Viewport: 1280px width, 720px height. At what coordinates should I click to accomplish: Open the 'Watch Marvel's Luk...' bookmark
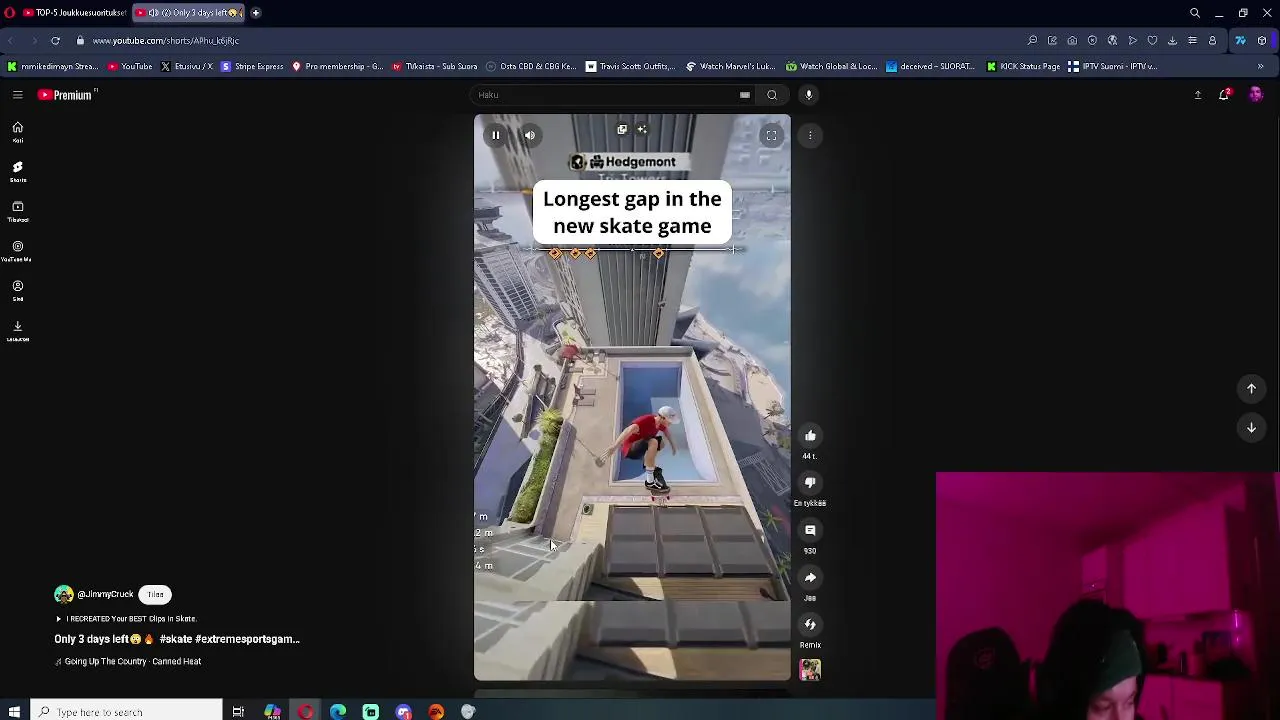730,66
